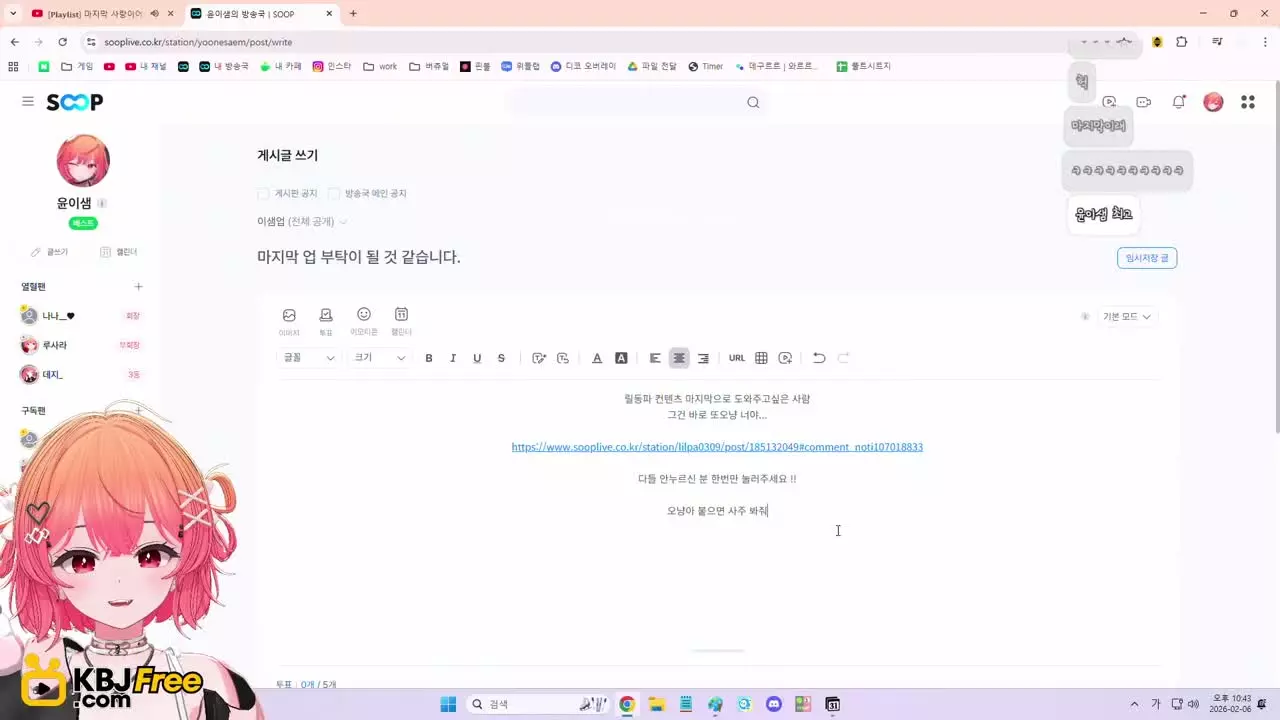Open the SOOP hamburger menu

tap(28, 102)
